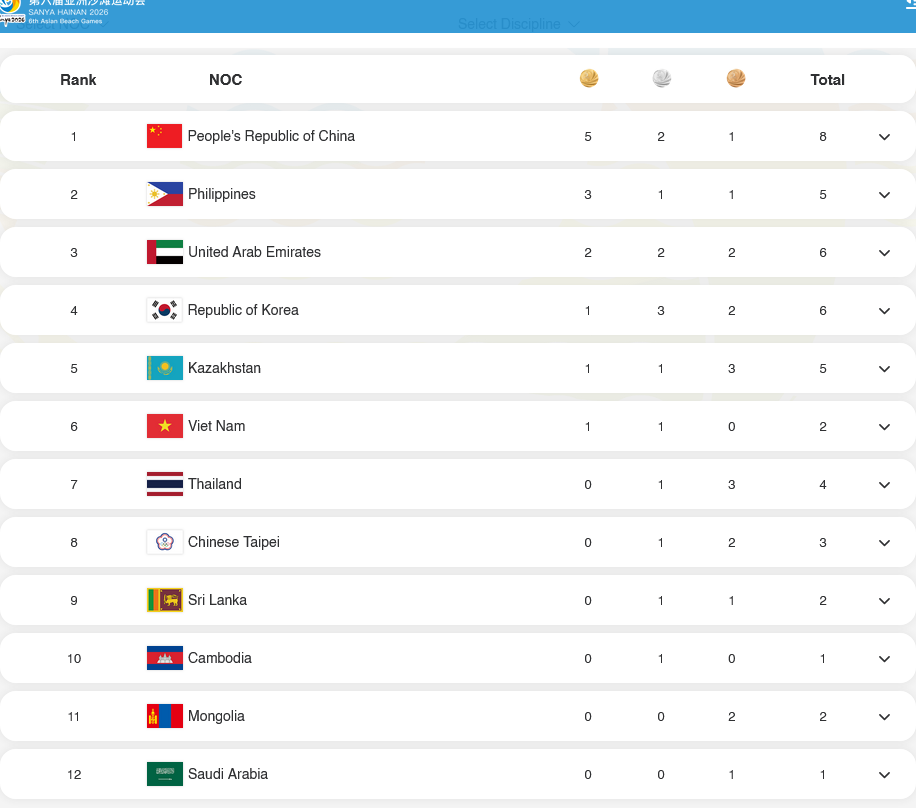This screenshot has height=808, width=916.
Task: Expand the United Arab Emirates row
Action: tap(884, 253)
